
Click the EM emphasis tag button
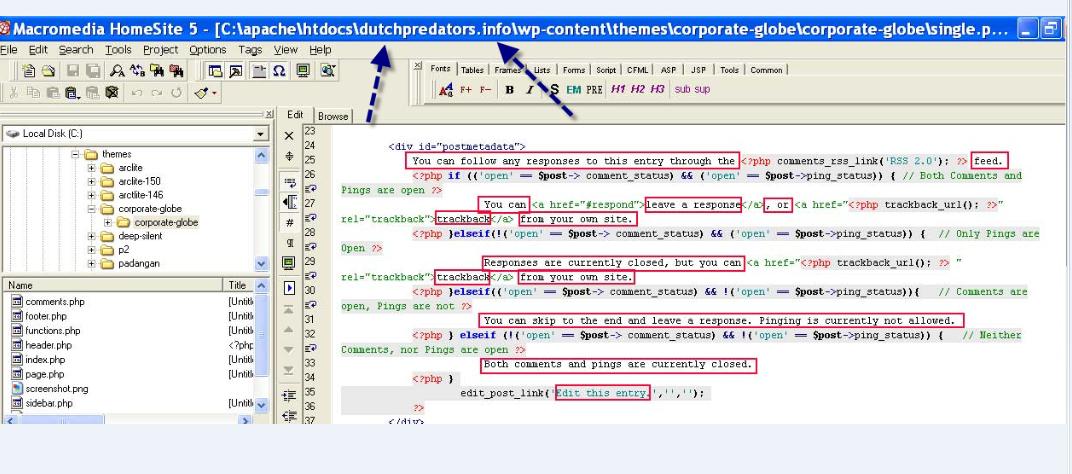(574, 90)
